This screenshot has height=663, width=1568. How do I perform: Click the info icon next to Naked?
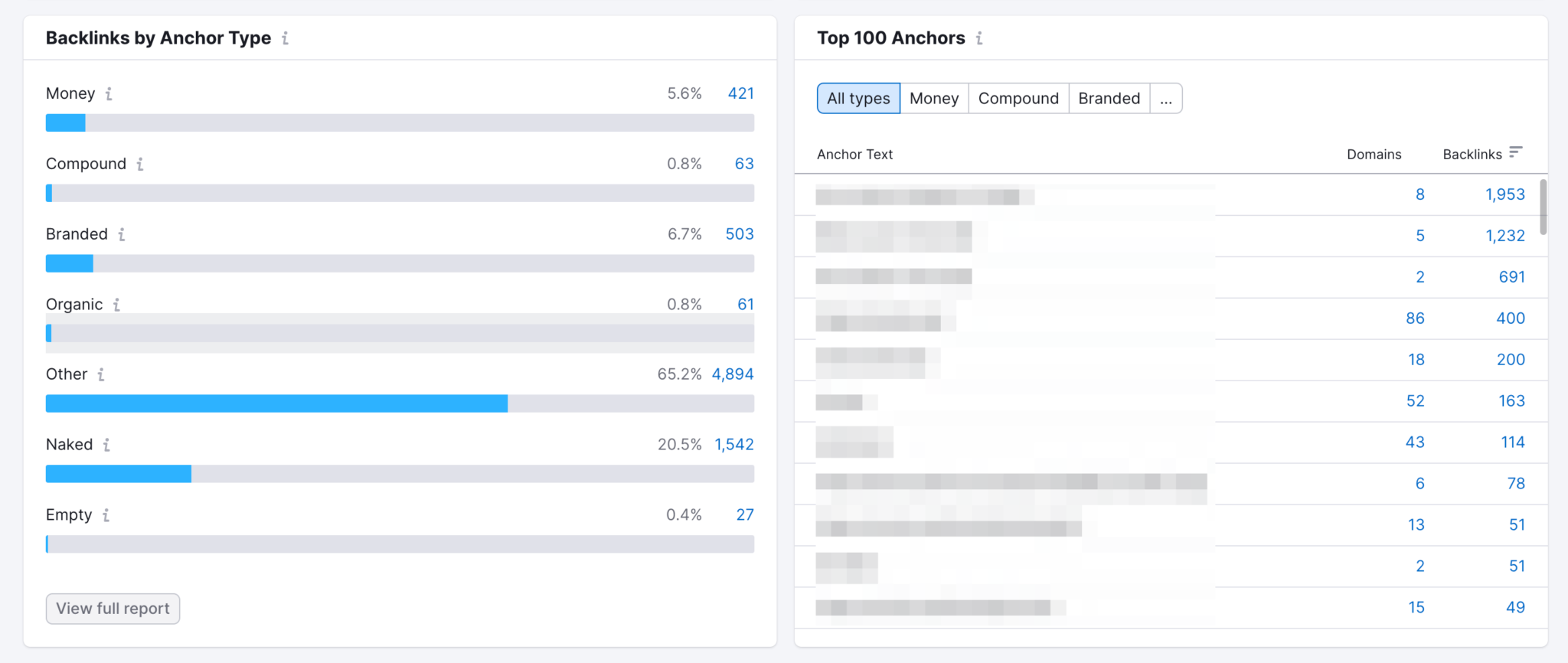106,445
